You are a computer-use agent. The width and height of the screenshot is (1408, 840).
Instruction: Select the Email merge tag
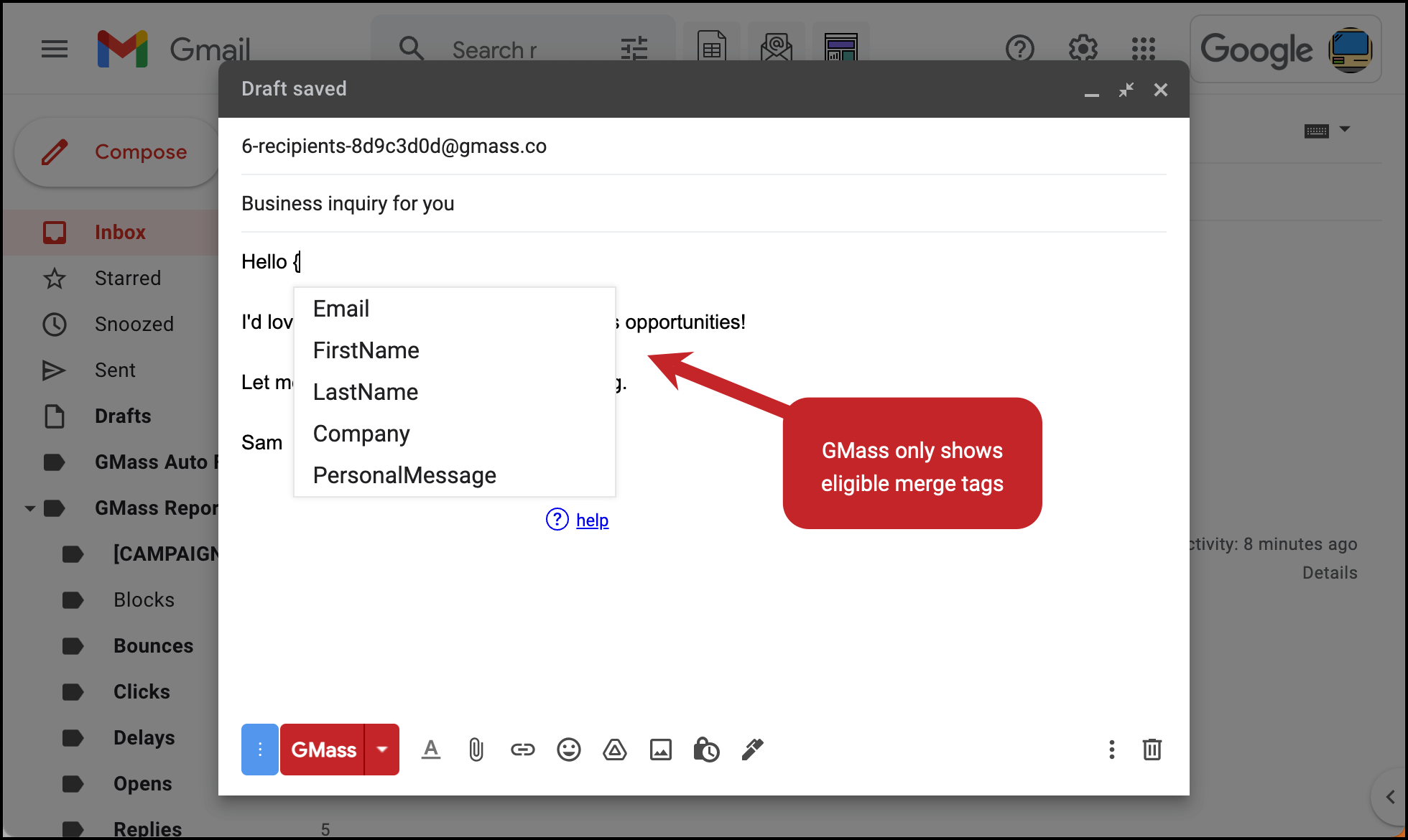pyautogui.click(x=455, y=309)
